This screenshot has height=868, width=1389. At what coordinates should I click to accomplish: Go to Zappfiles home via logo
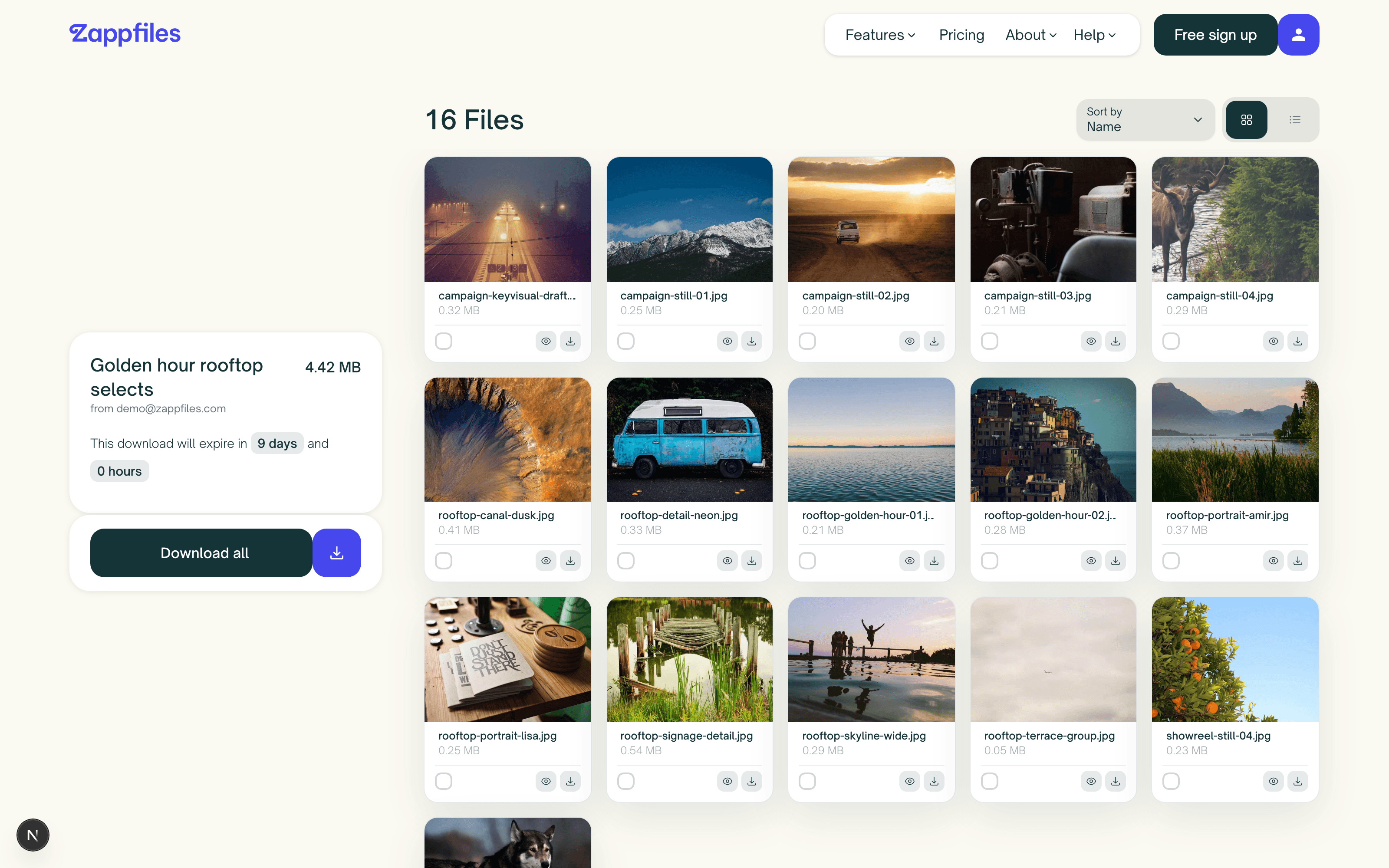pos(125,34)
